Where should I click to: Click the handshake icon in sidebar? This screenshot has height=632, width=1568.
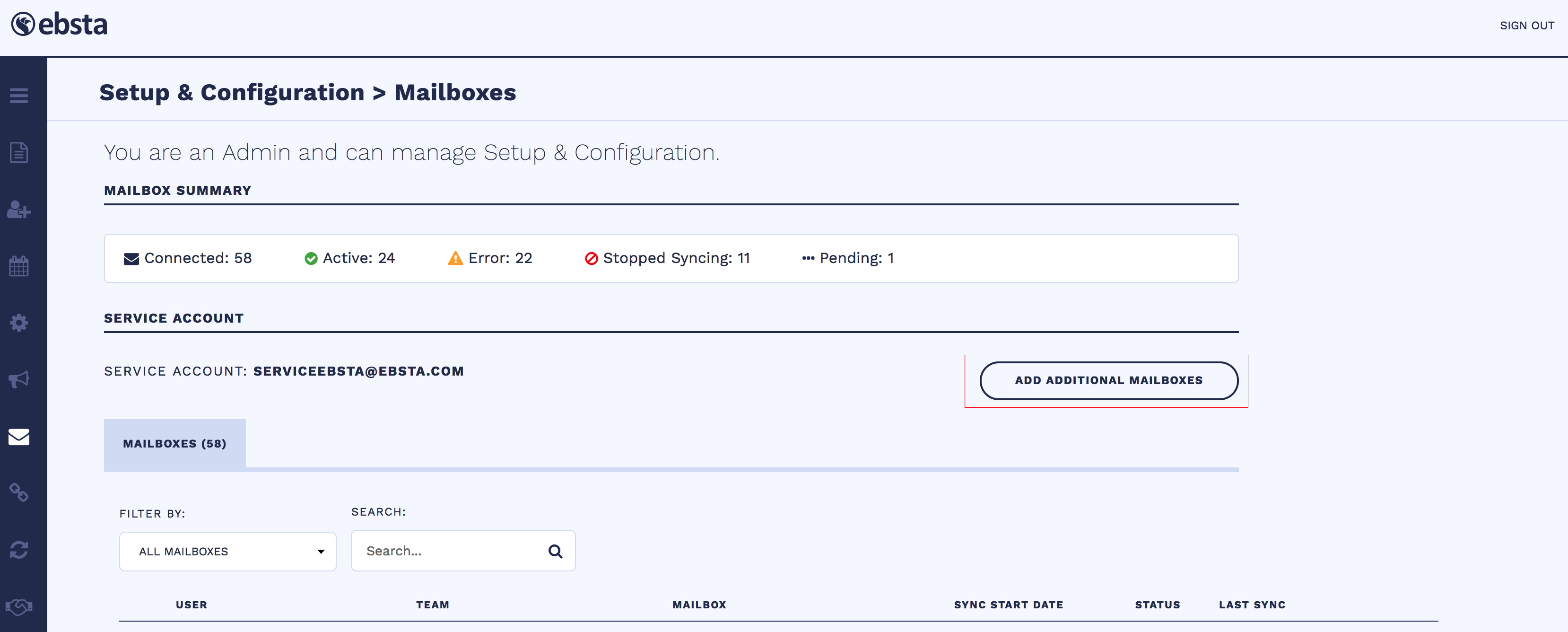tap(19, 606)
